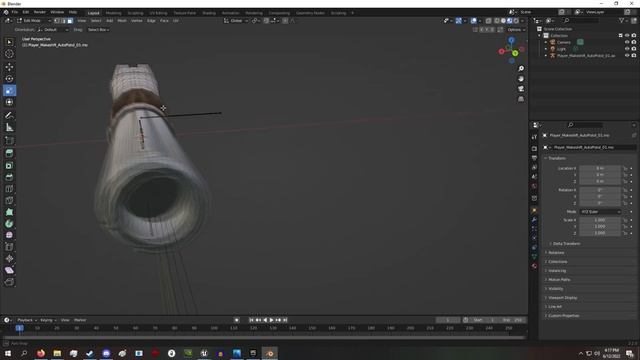Select the Rotate tool
Image resolution: width=640 pixels, height=360 pixels.
(9, 79)
